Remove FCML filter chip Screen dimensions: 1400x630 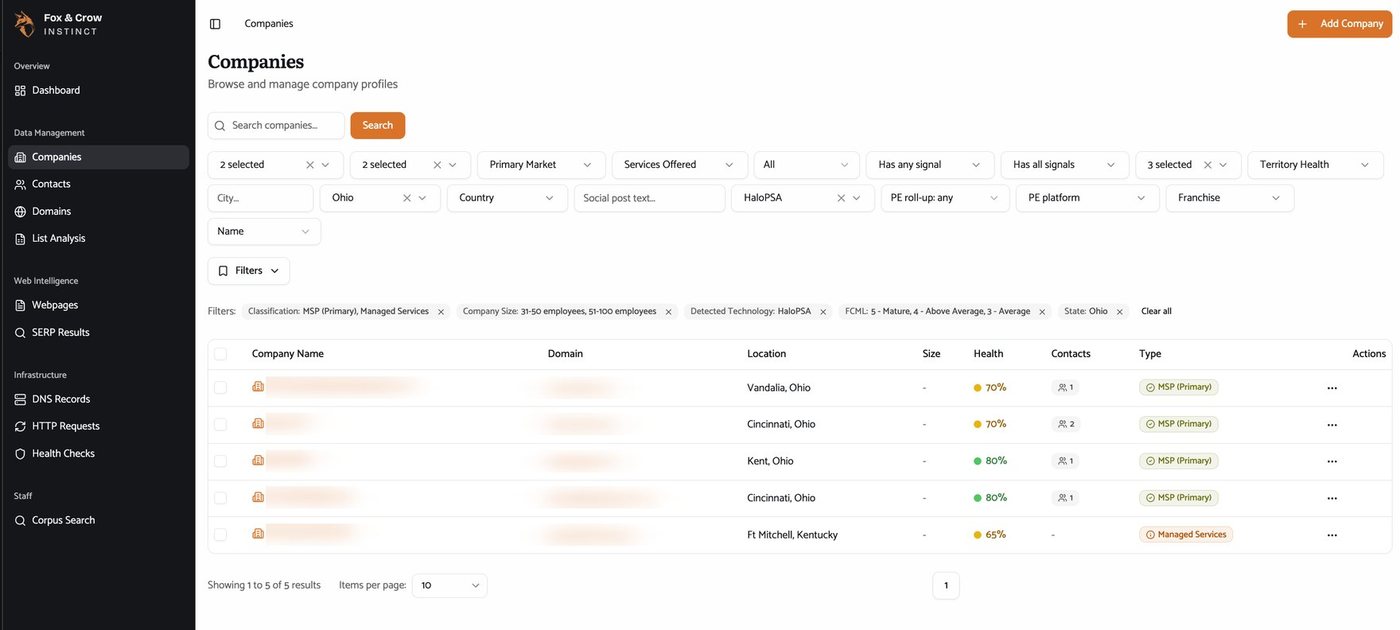1042,312
